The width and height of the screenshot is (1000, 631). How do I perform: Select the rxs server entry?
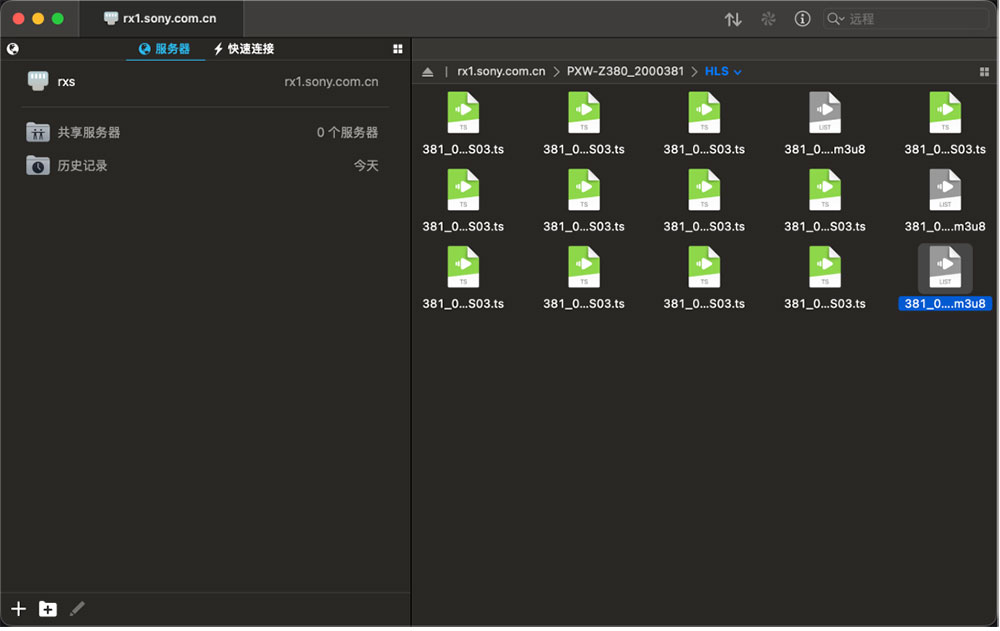[203, 82]
